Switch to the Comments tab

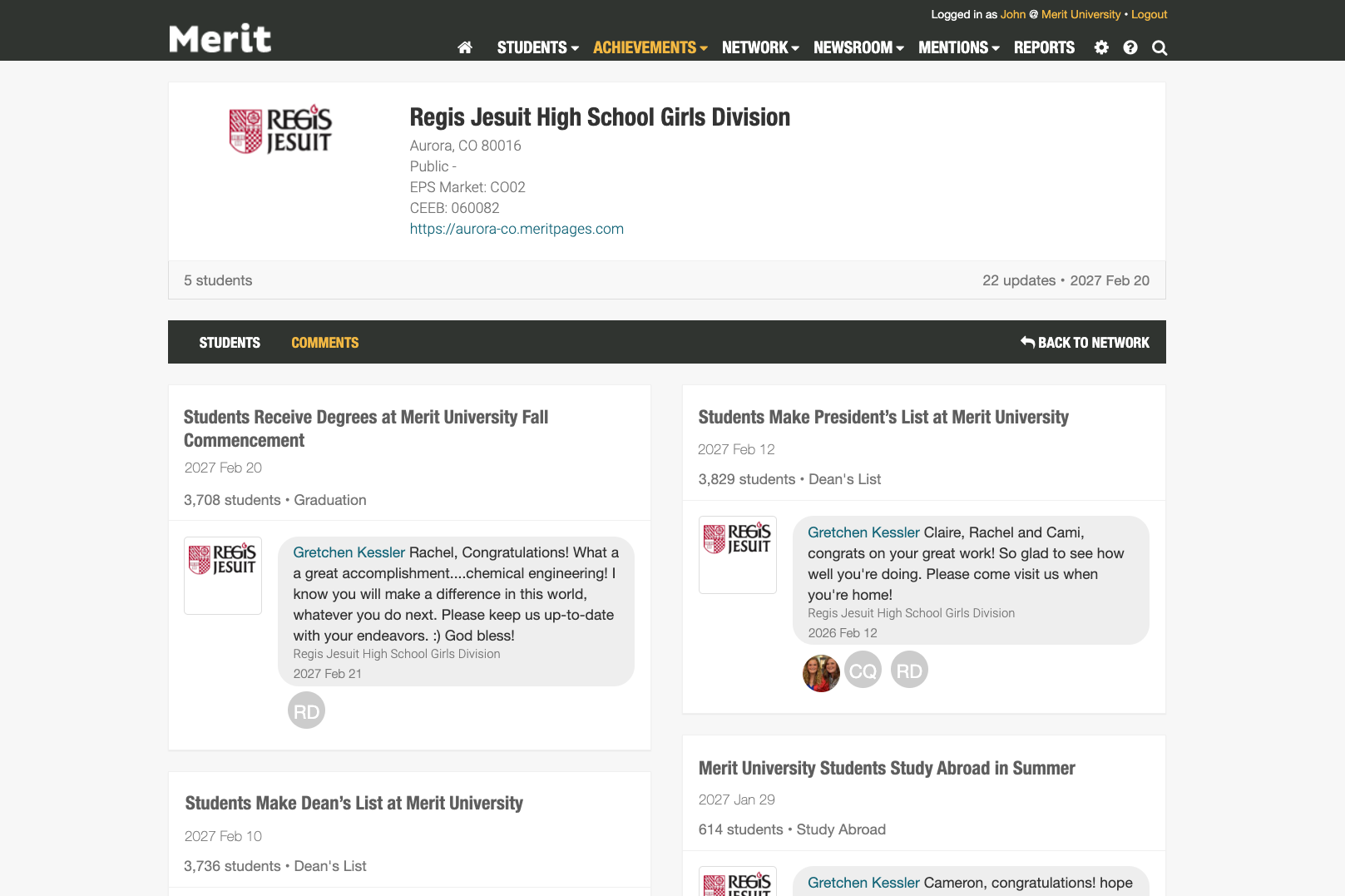pyautogui.click(x=324, y=342)
